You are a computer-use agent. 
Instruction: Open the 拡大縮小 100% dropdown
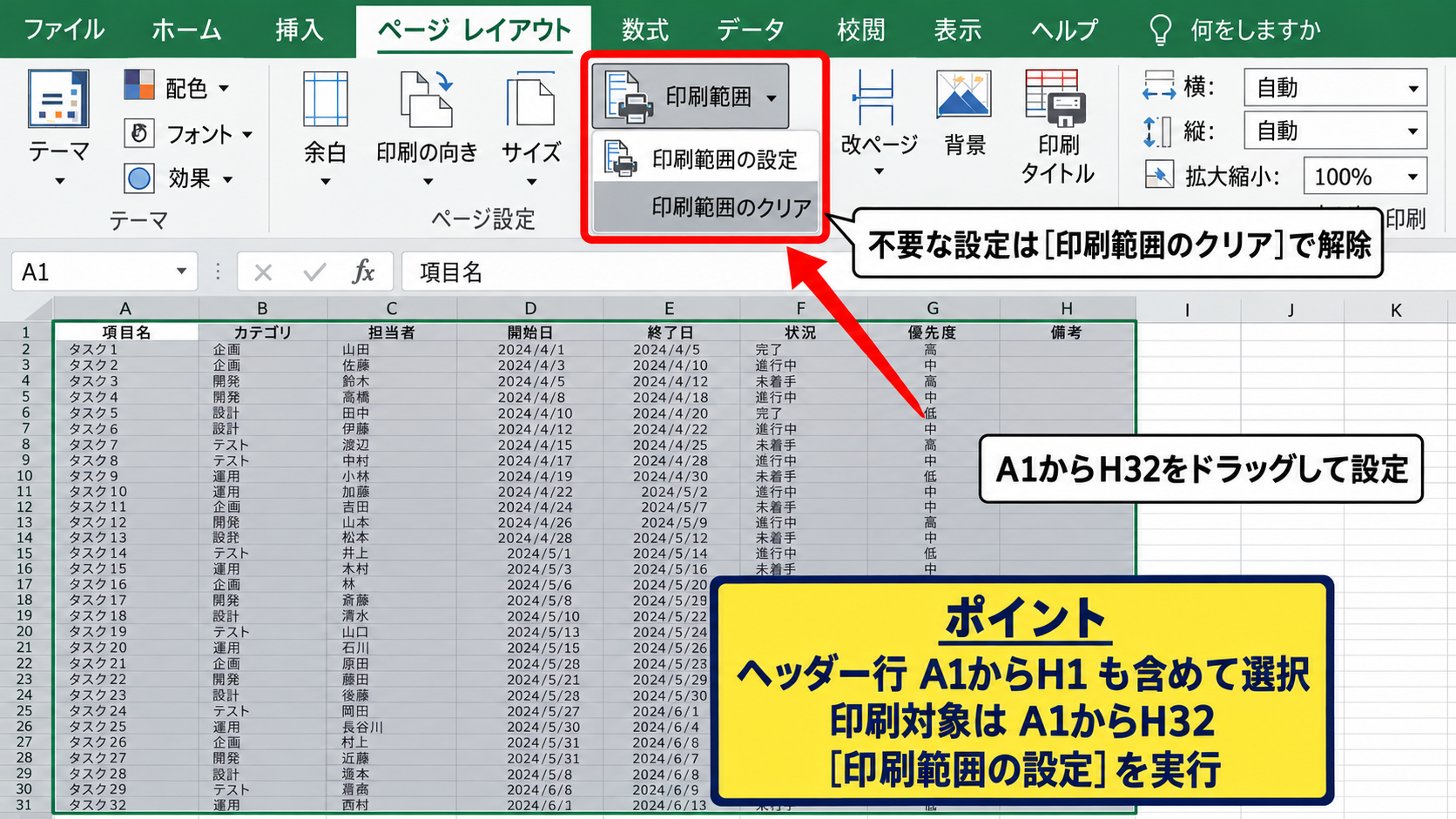coord(1412,177)
